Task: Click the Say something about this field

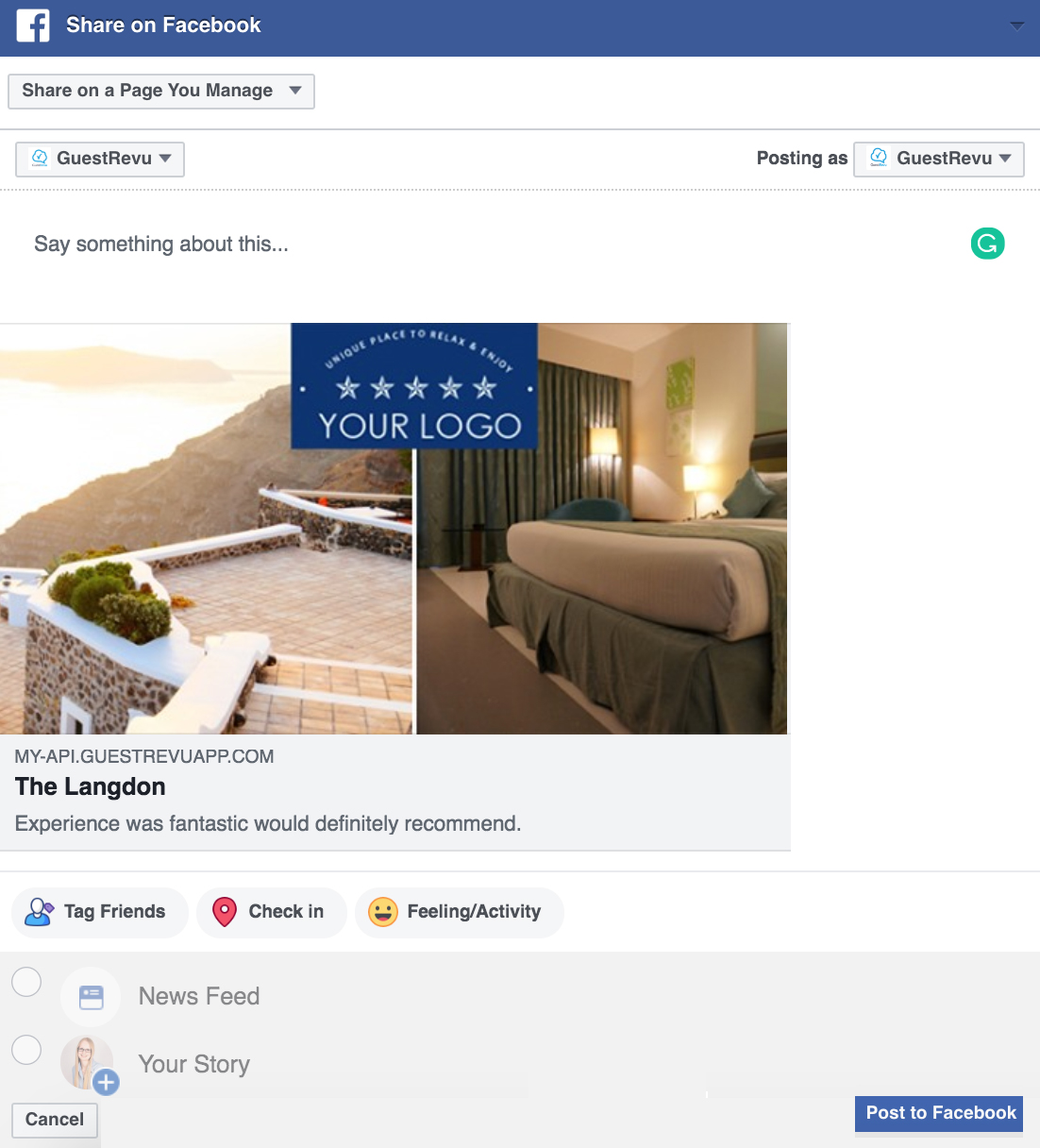Action: point(491,245)
